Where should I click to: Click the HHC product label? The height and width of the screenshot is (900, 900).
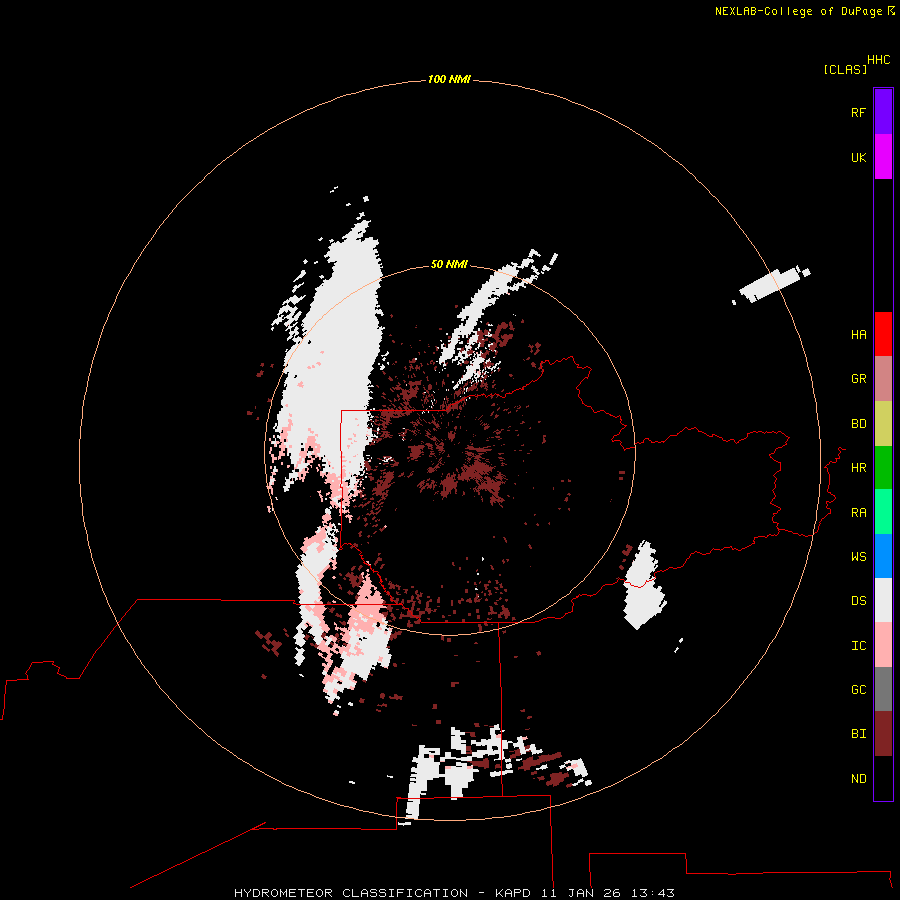(878, 60)
